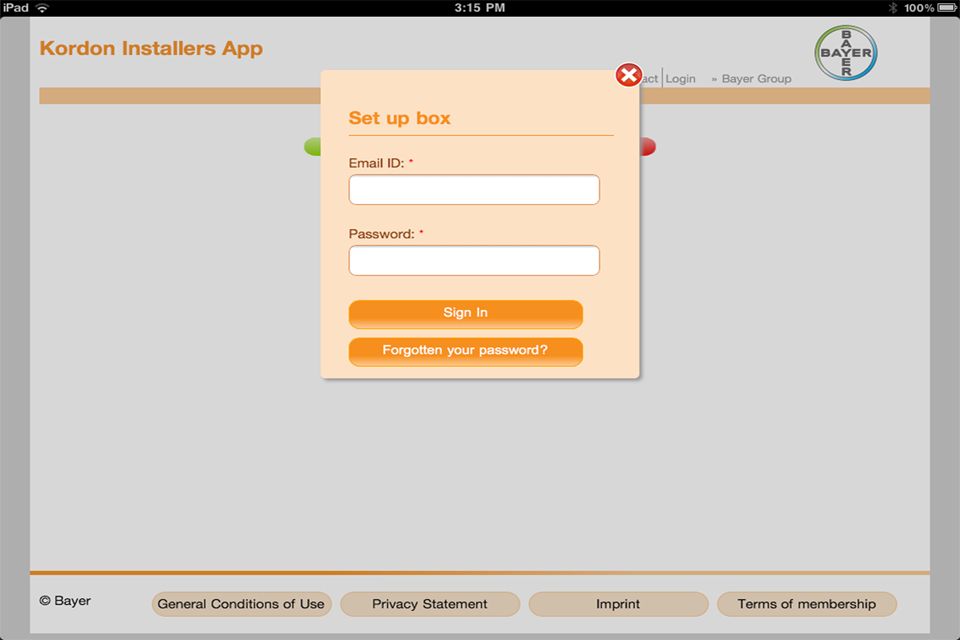Click the Kordon Installers App title
960x640 pixels.
tap(151, 48)
